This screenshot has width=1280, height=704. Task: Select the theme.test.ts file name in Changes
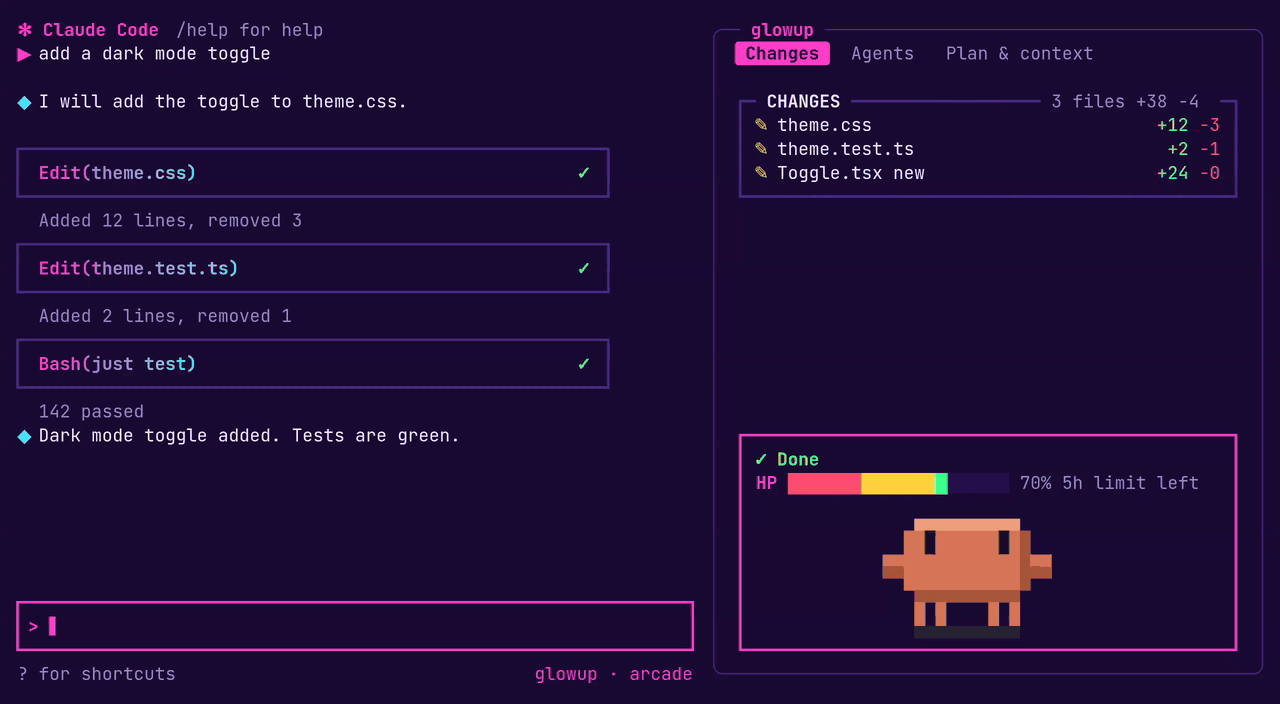coord(845,149)
